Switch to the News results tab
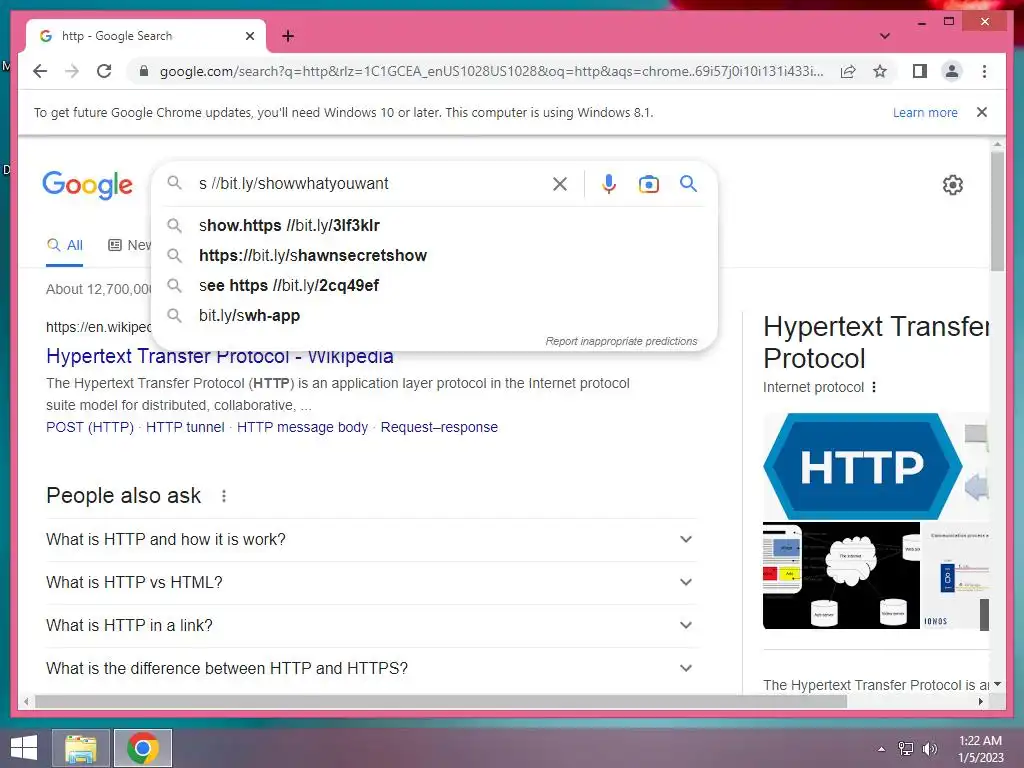 coord(130,246)
